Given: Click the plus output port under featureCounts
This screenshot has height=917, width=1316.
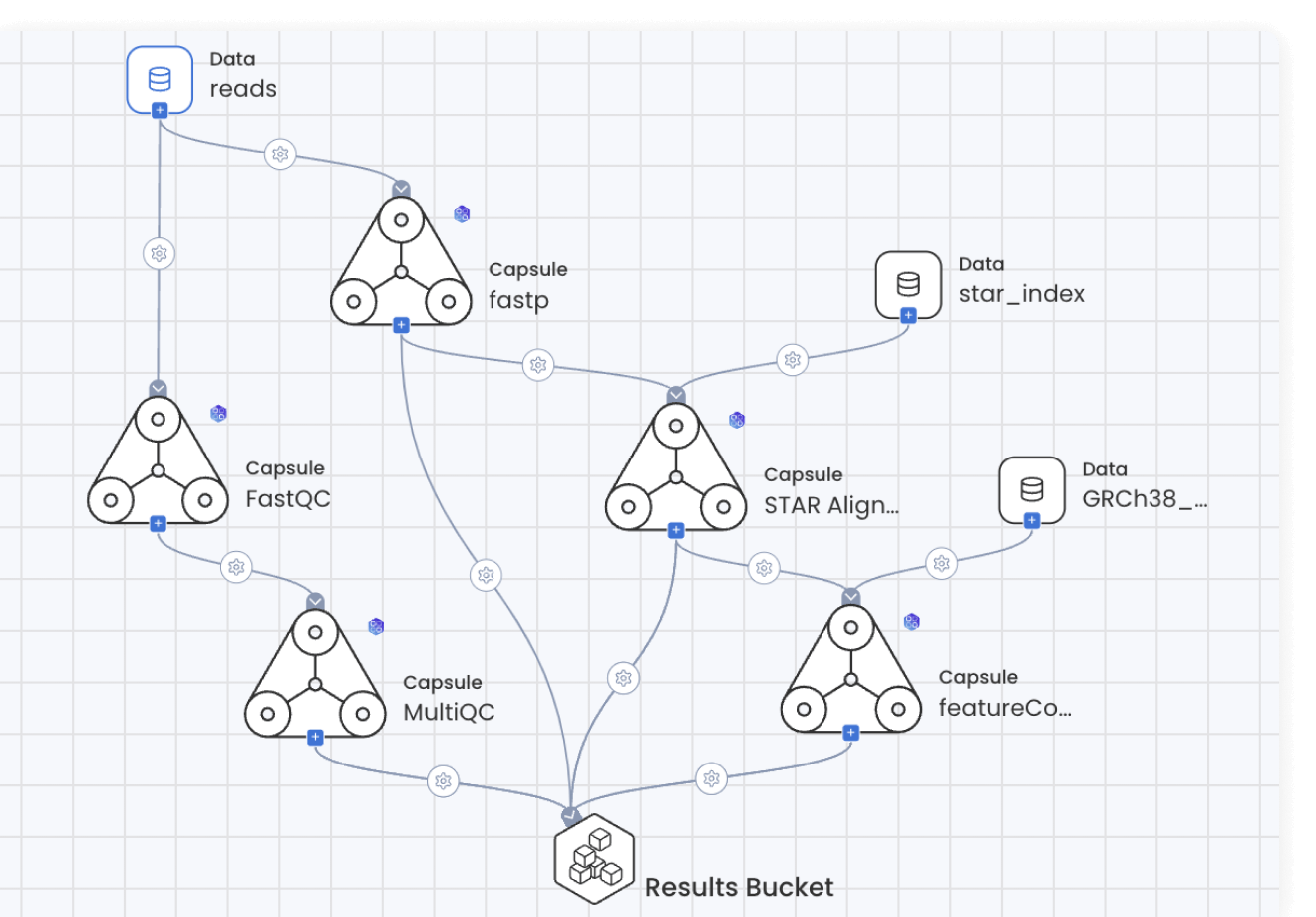Looking at the screenshot, I should pos(850,732).
